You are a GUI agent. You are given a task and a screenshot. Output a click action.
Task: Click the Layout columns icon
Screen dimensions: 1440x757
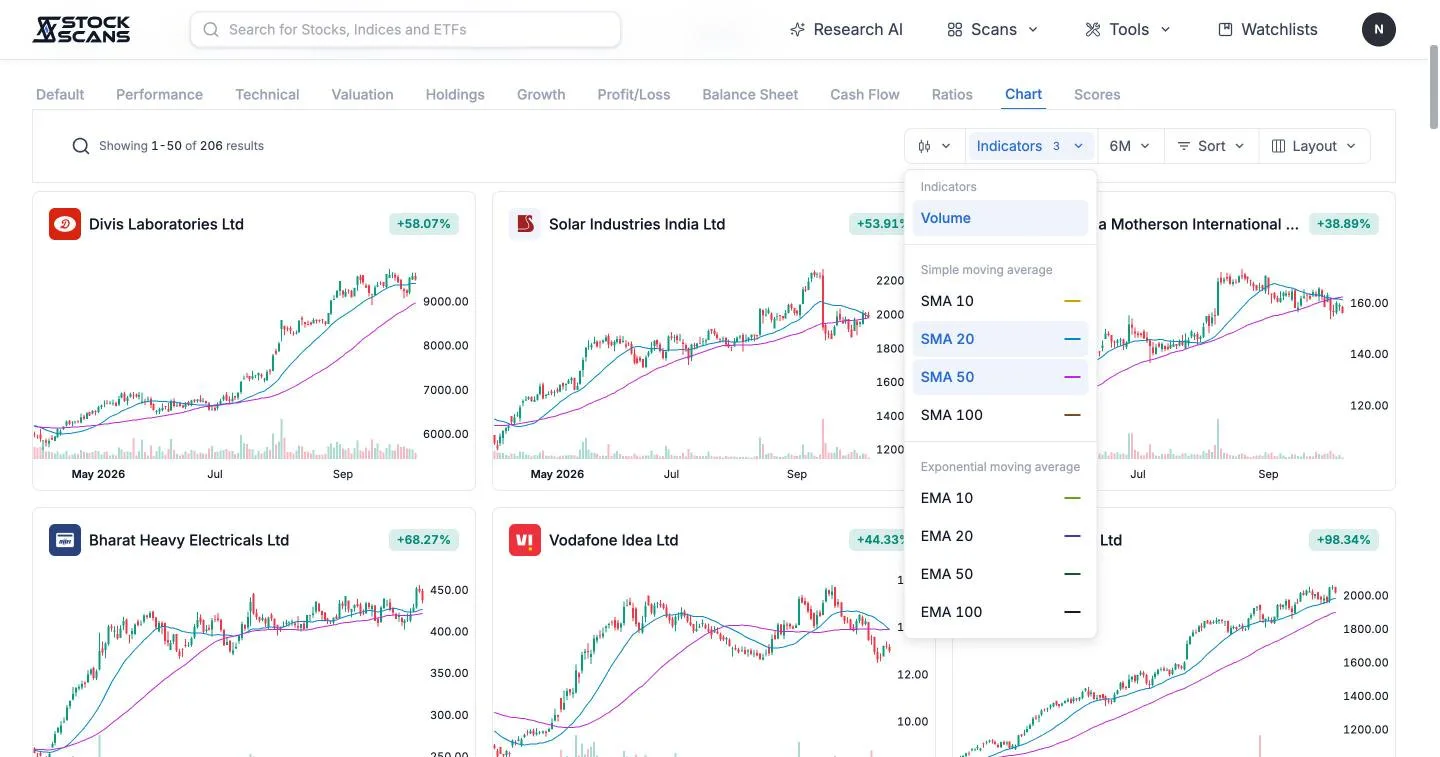tap(1278, 146)
